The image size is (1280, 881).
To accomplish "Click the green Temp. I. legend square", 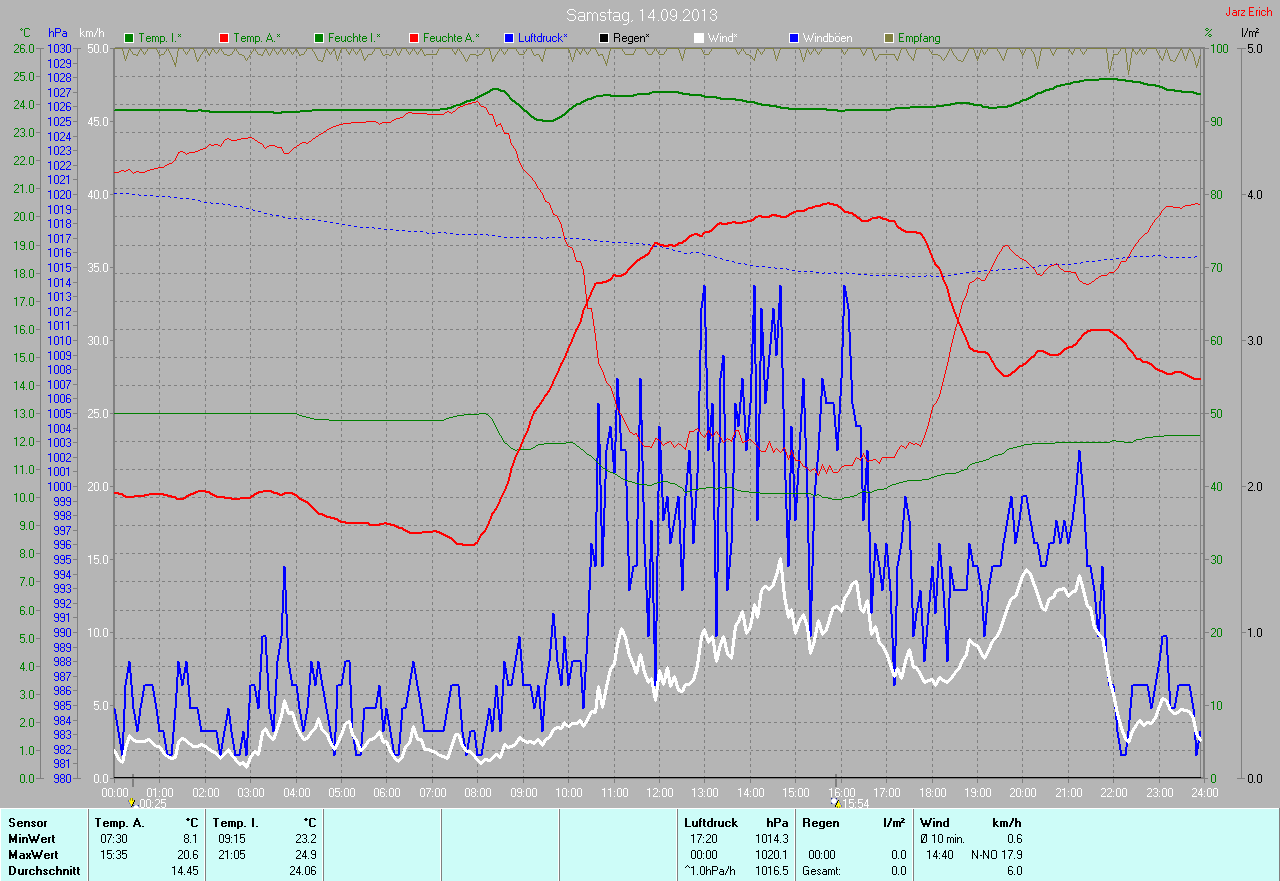I will [128, 38].
